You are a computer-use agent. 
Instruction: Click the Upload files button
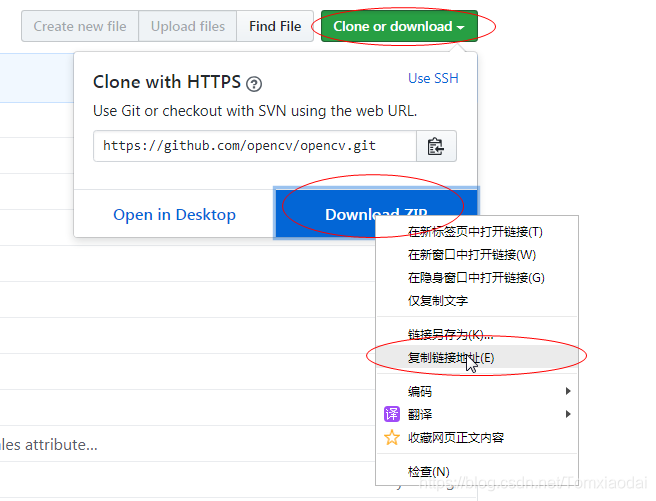(x=188, y=26)
